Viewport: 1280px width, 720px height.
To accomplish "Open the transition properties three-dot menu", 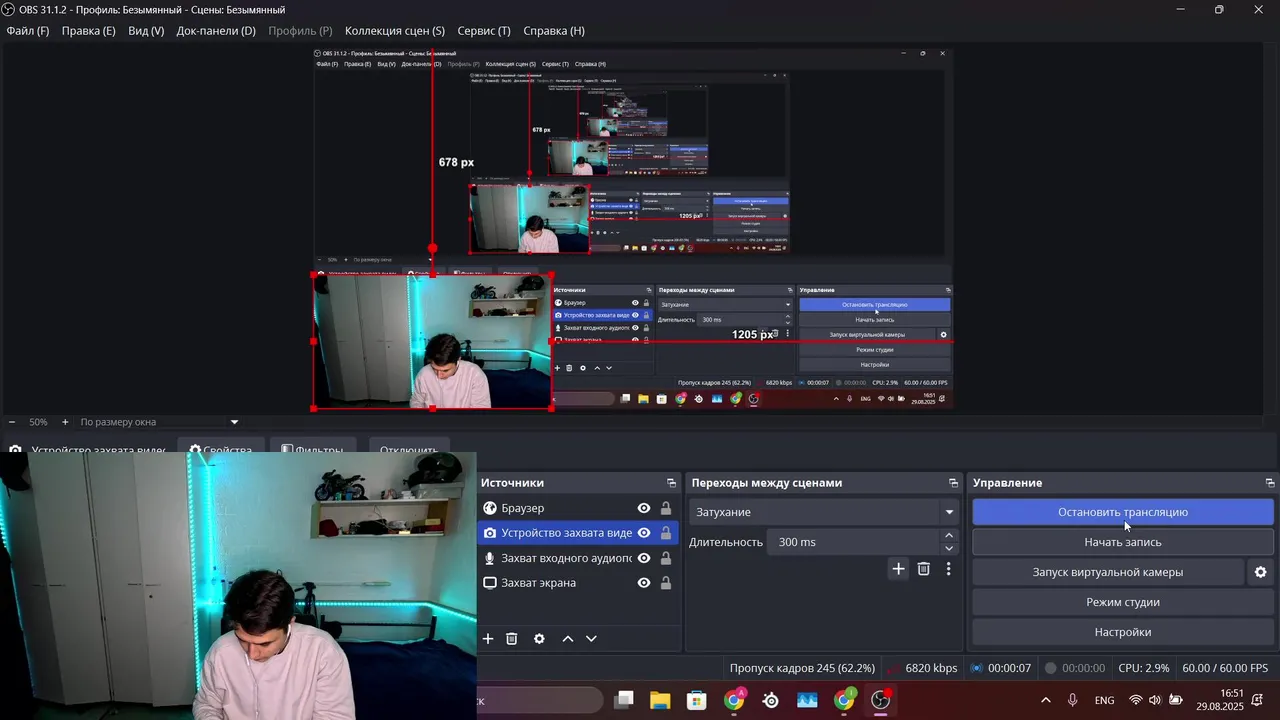I will click(x=948, y=569).
